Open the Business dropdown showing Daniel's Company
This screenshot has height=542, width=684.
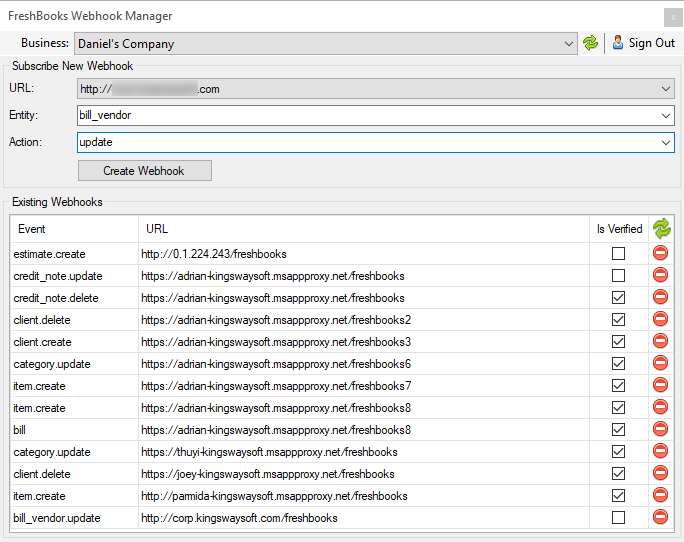click(326, 43)
